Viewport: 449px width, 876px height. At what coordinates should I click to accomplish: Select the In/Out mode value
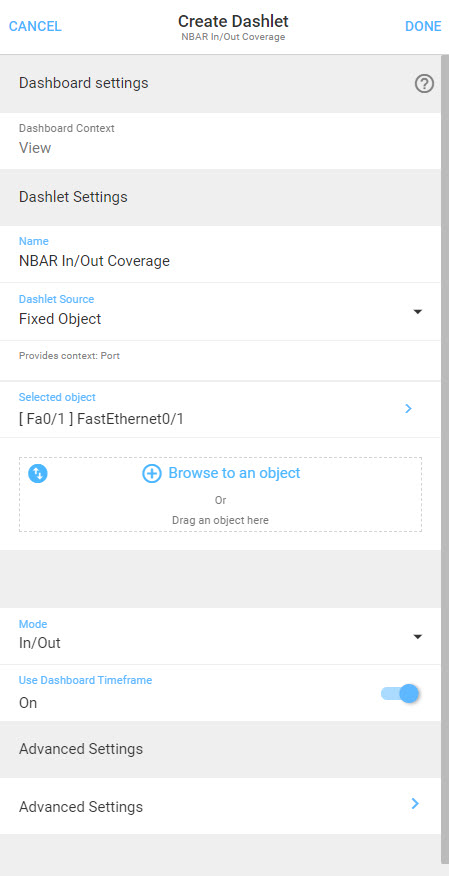point(40,643)
